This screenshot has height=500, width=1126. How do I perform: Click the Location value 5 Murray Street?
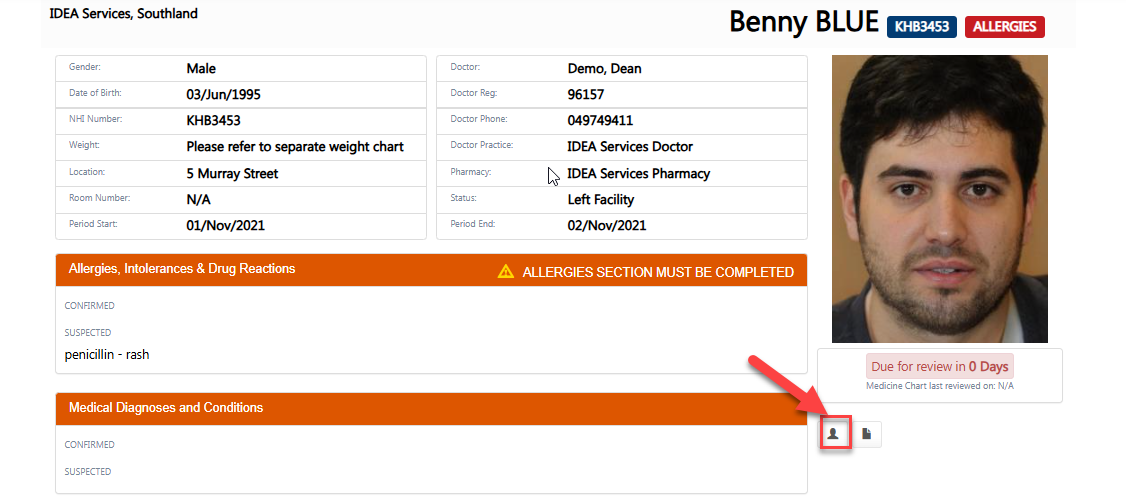point(232,173)
